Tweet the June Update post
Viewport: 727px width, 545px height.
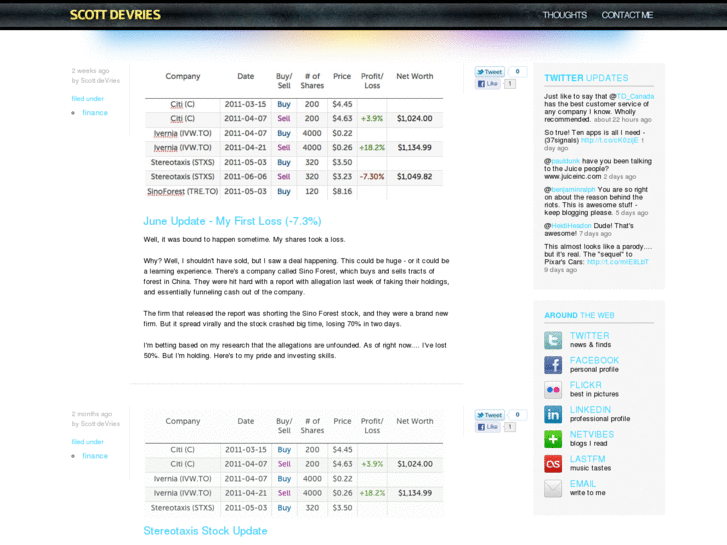[489, 72]
